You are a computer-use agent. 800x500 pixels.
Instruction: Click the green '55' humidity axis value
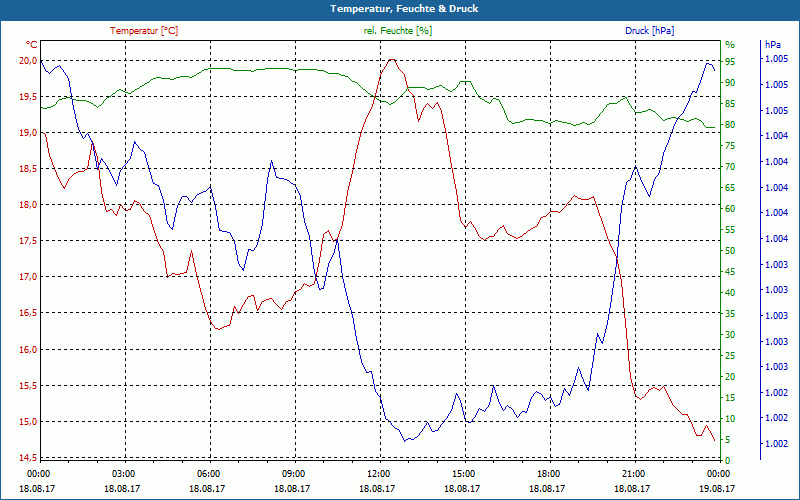pyautogui.click(x=730, y=230)
